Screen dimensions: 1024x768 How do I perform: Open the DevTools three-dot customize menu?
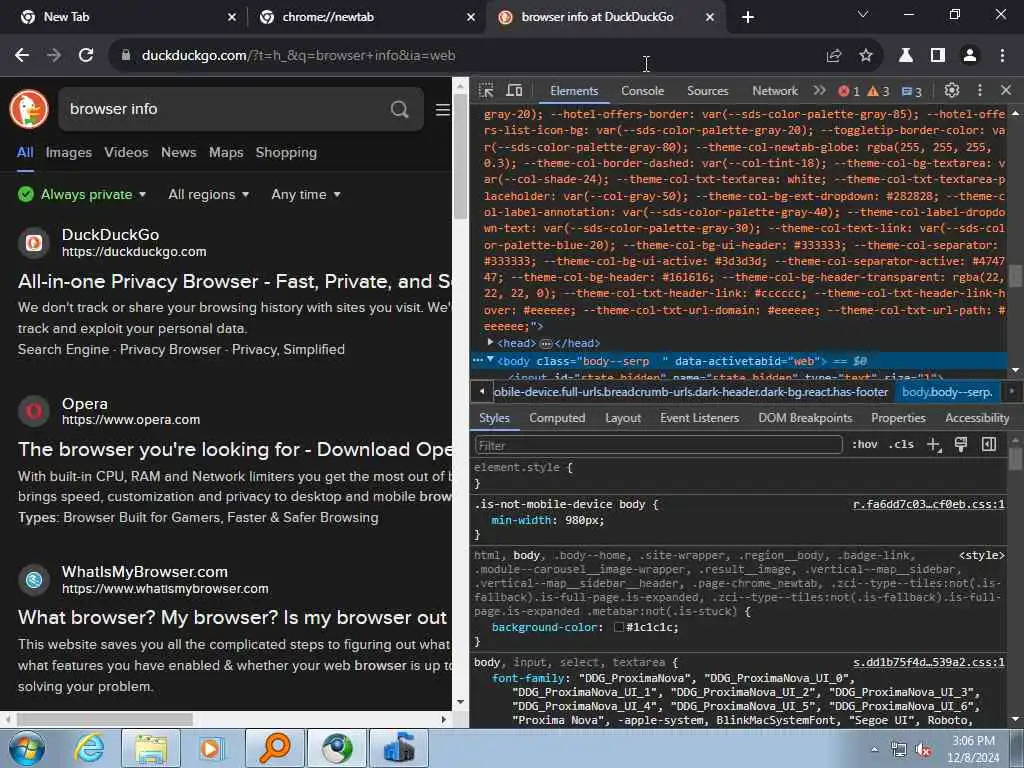[x=980, y=90]
